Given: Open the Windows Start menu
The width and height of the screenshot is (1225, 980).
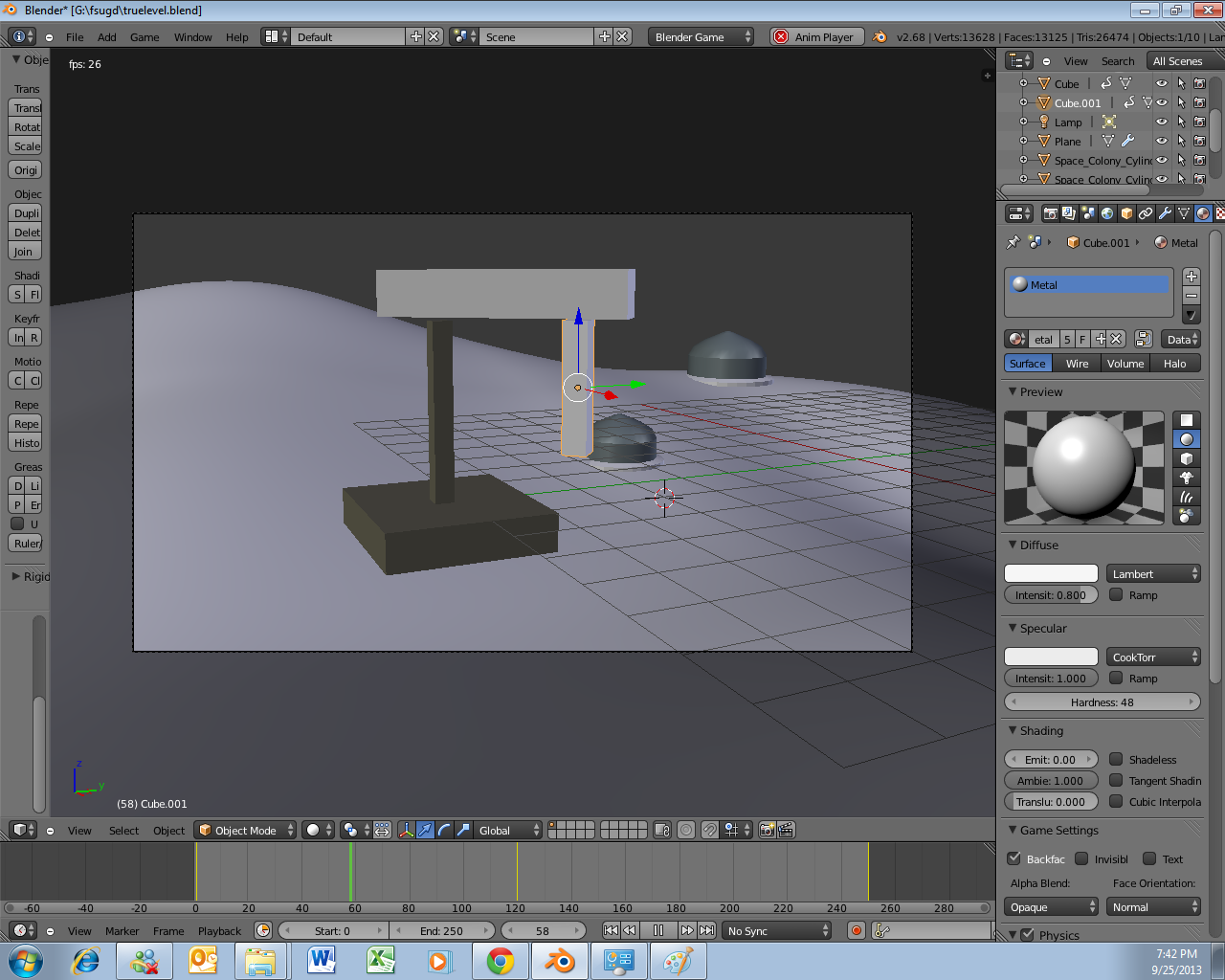Looking at the screenshot, I should (25, 961).
